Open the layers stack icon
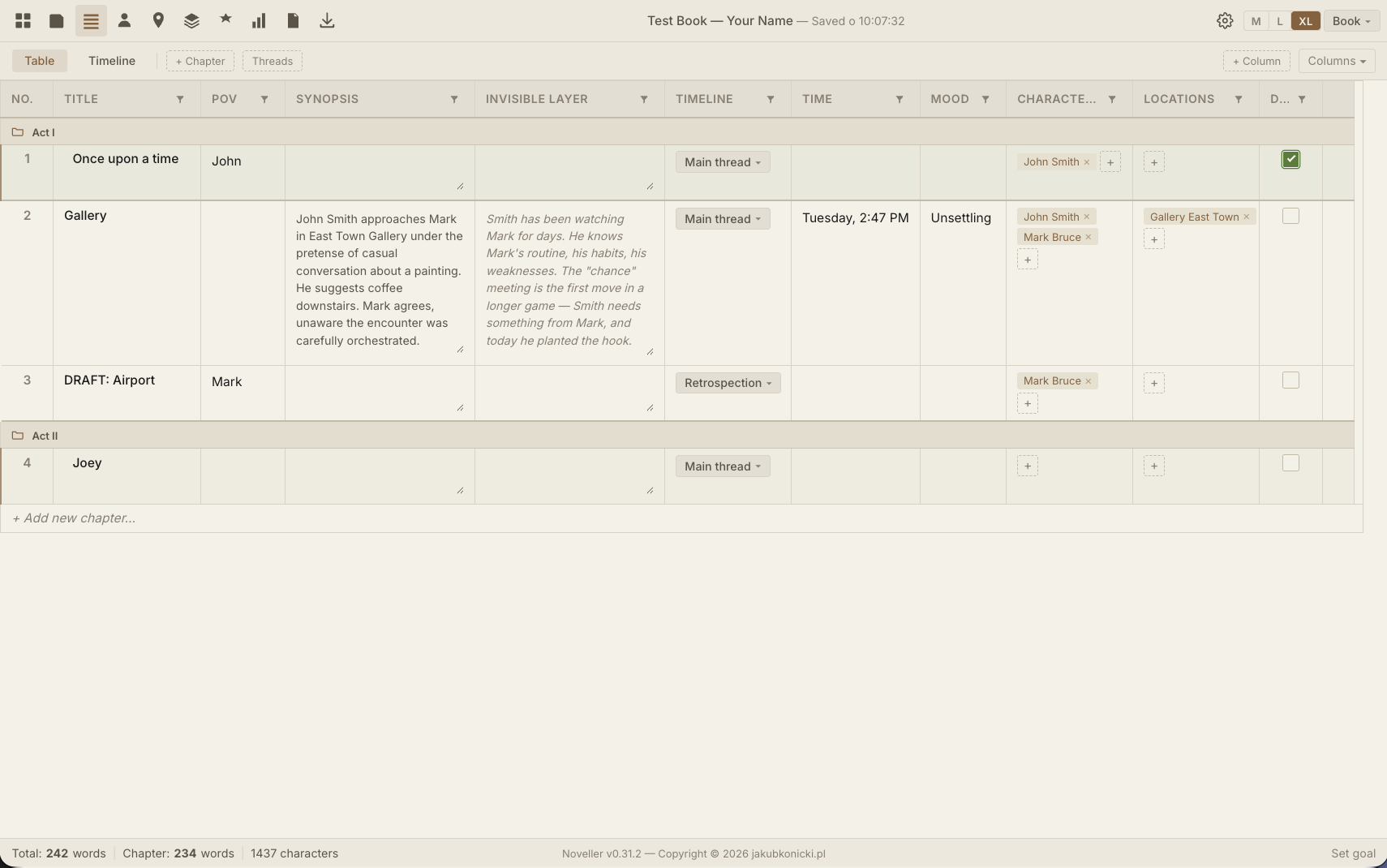 [x=191, y=21]
